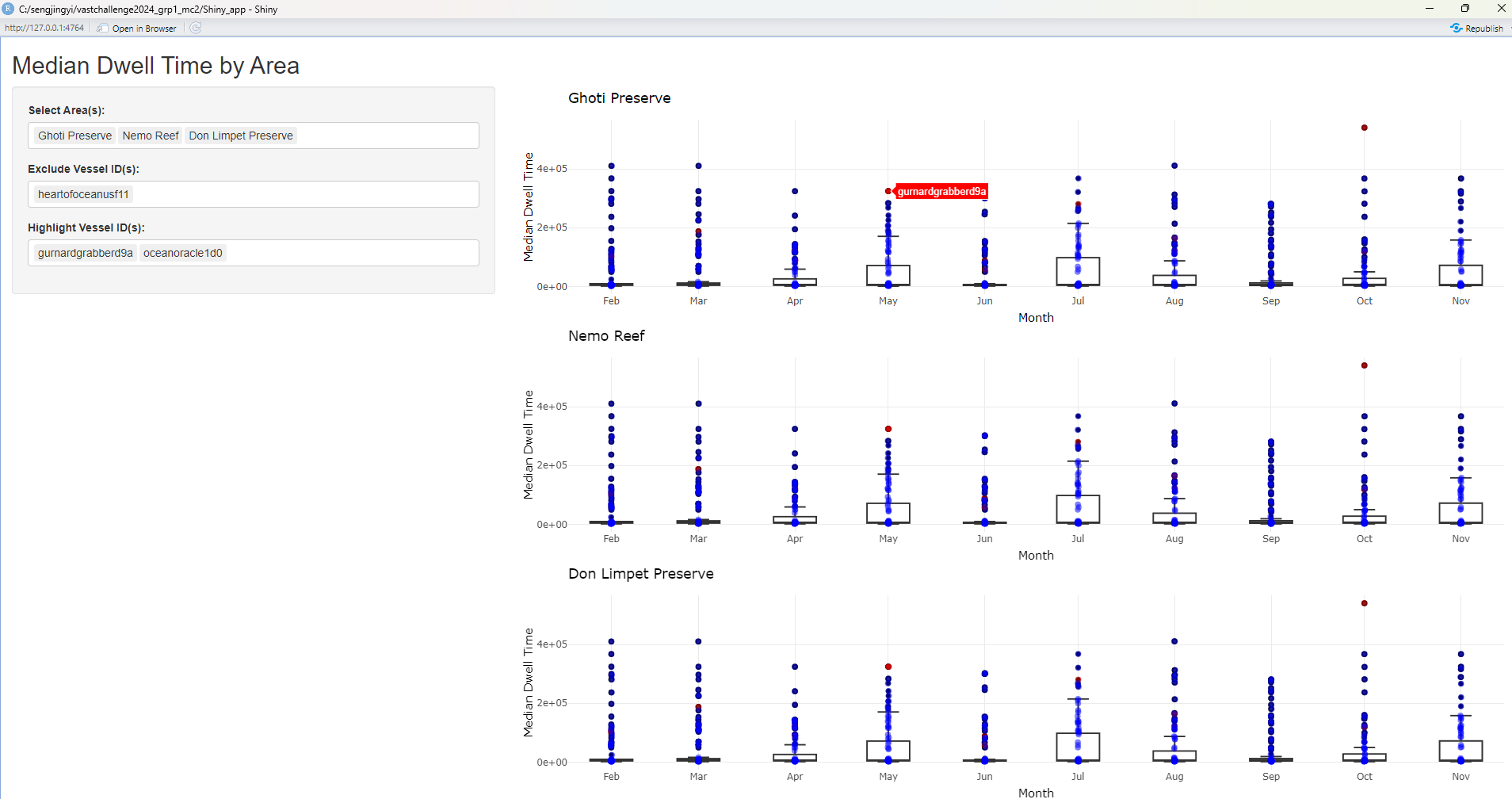The image size is (1512, 799).
Task: Republish the Shiny app
Action: pyautogui.click(x=1477, y=29)
